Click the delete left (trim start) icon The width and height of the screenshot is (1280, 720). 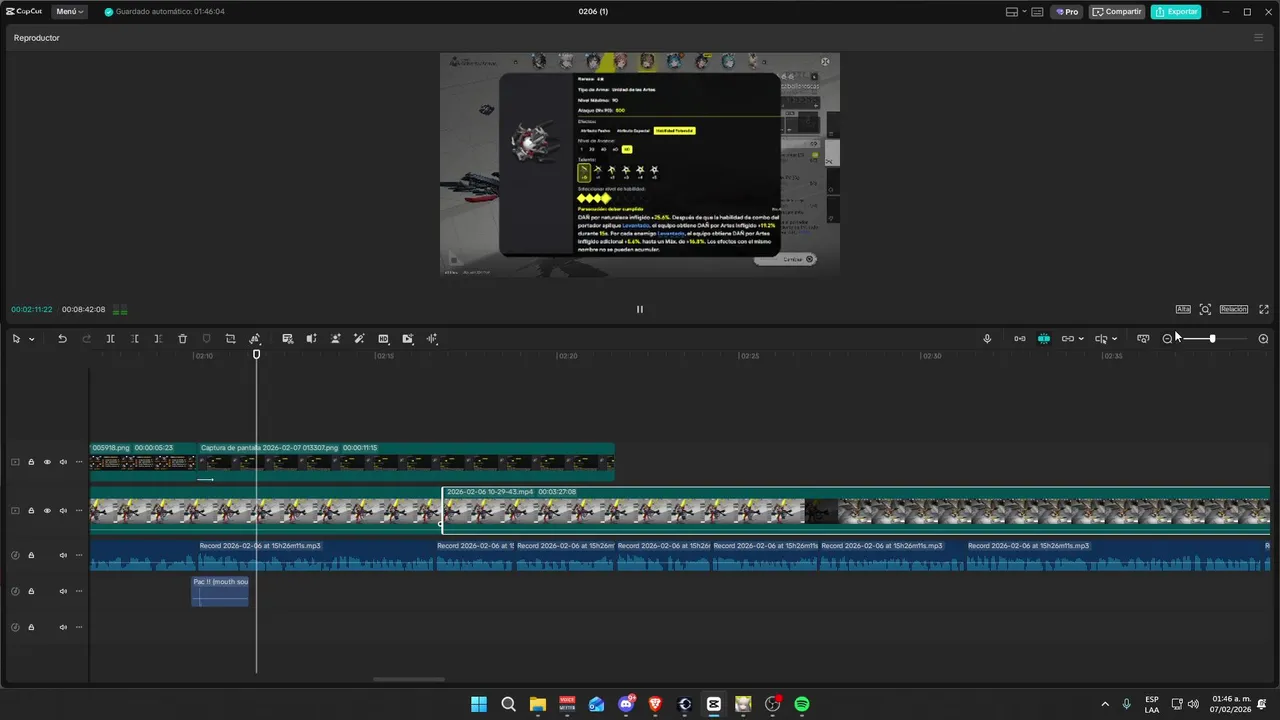134,339
